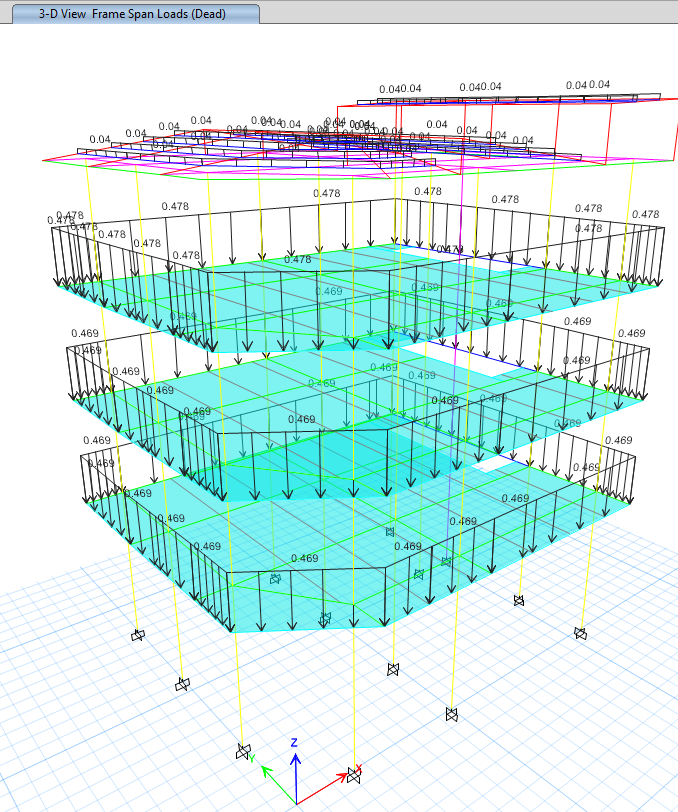Viewport: 678px width, 812px height.
Task: Pick the leftmost 0.04 roof load label
Action: pos(100,139)
